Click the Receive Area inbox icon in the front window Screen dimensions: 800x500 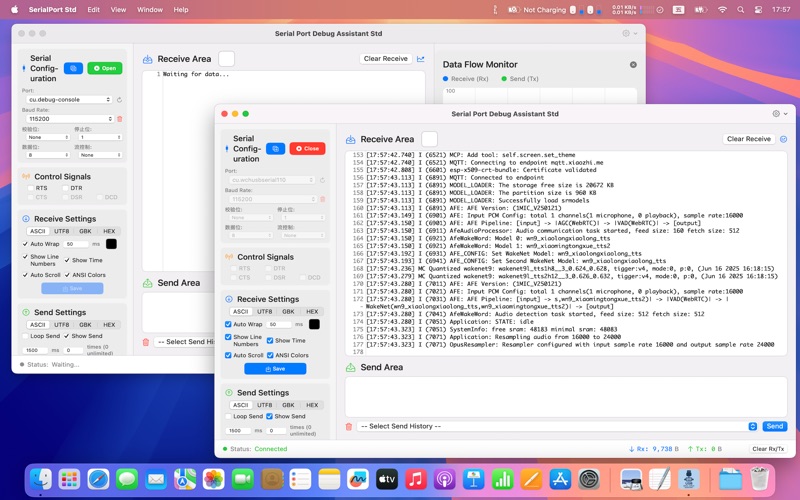tap(351, 139)
